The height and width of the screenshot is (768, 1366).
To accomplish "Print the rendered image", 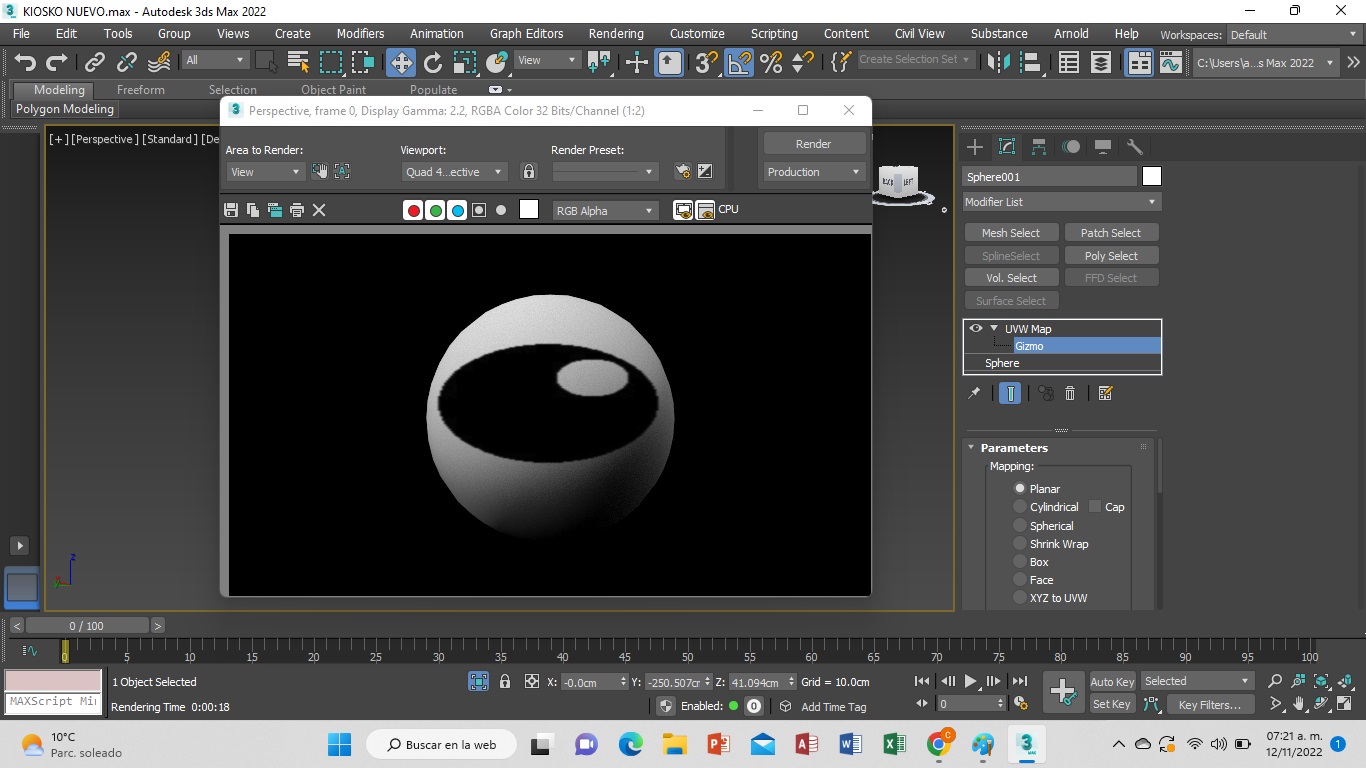I will pos(297,210).
